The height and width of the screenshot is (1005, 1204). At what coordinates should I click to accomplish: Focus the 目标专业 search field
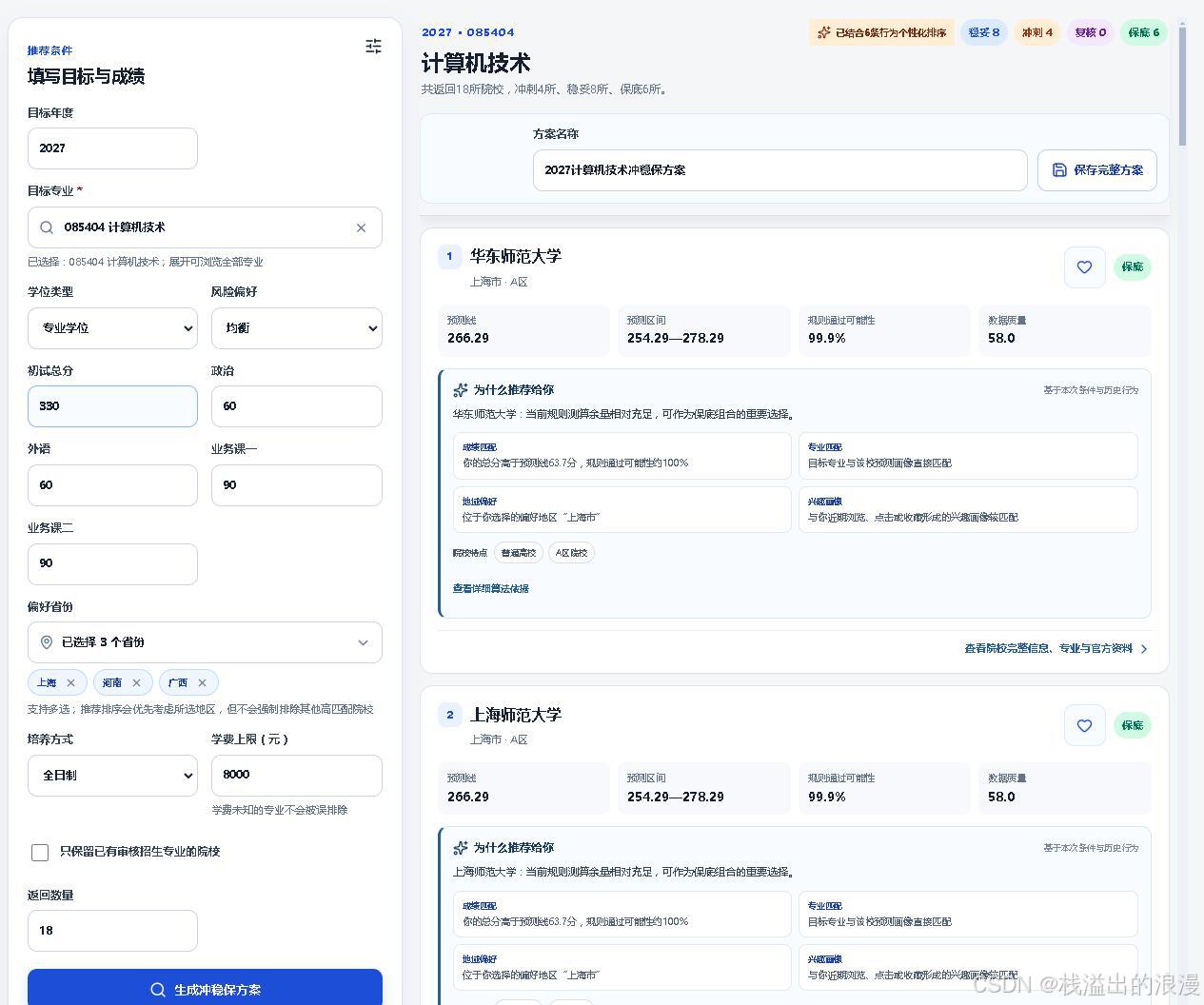tap(205, 227)
